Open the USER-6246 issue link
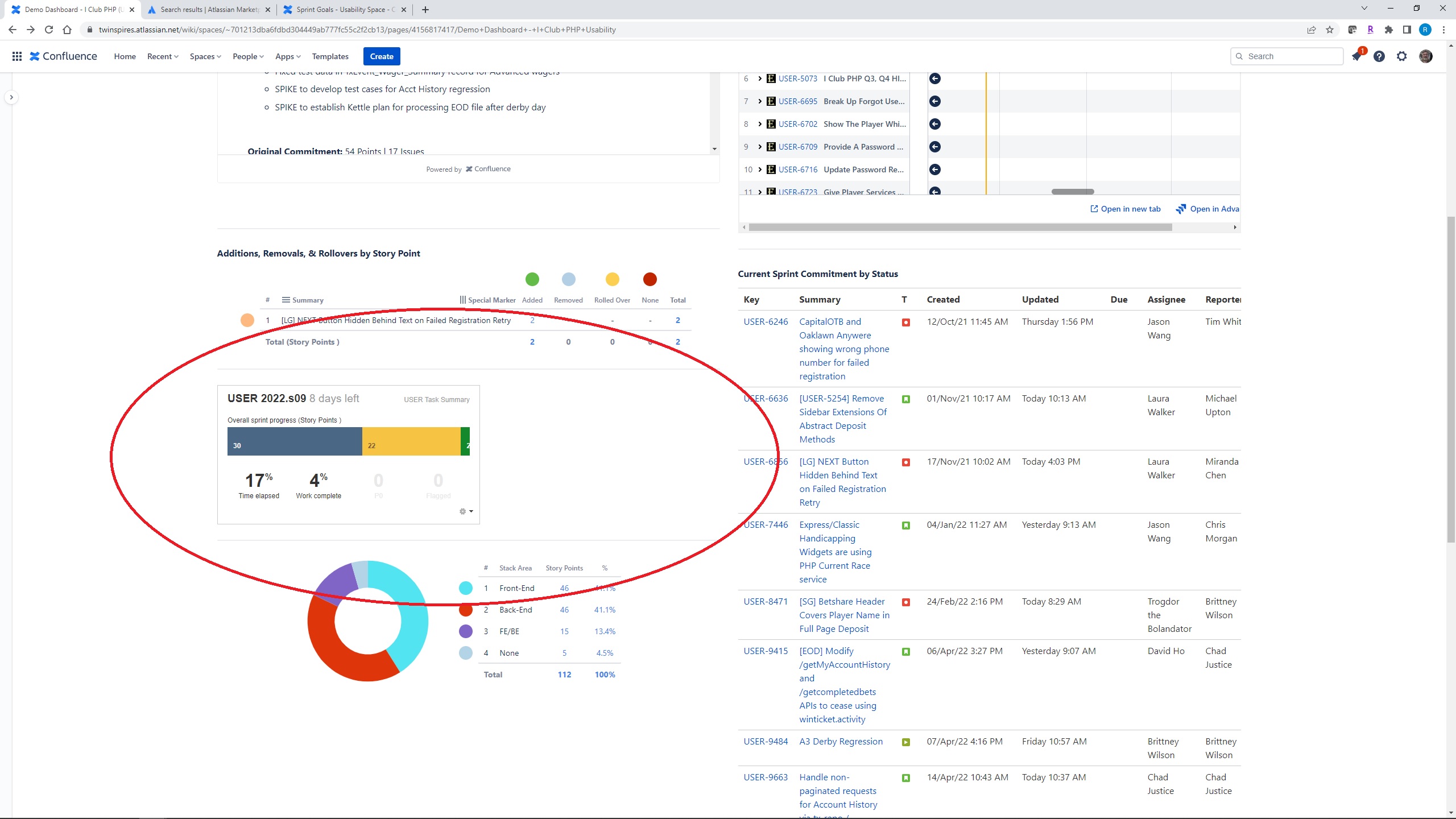1456x819 pixels. click(x=766, y=322)
